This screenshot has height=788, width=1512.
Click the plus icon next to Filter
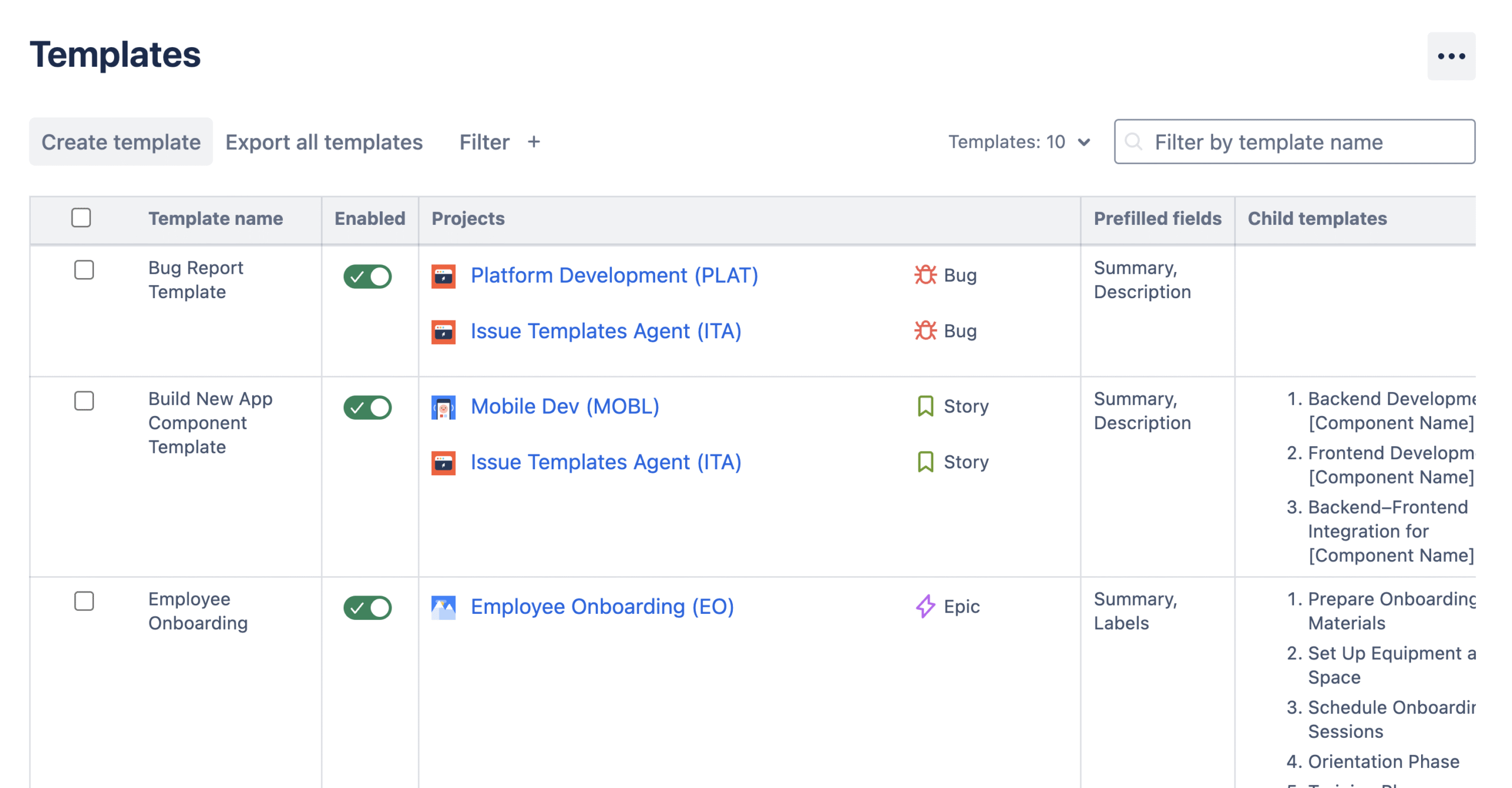tap(533, 142)
